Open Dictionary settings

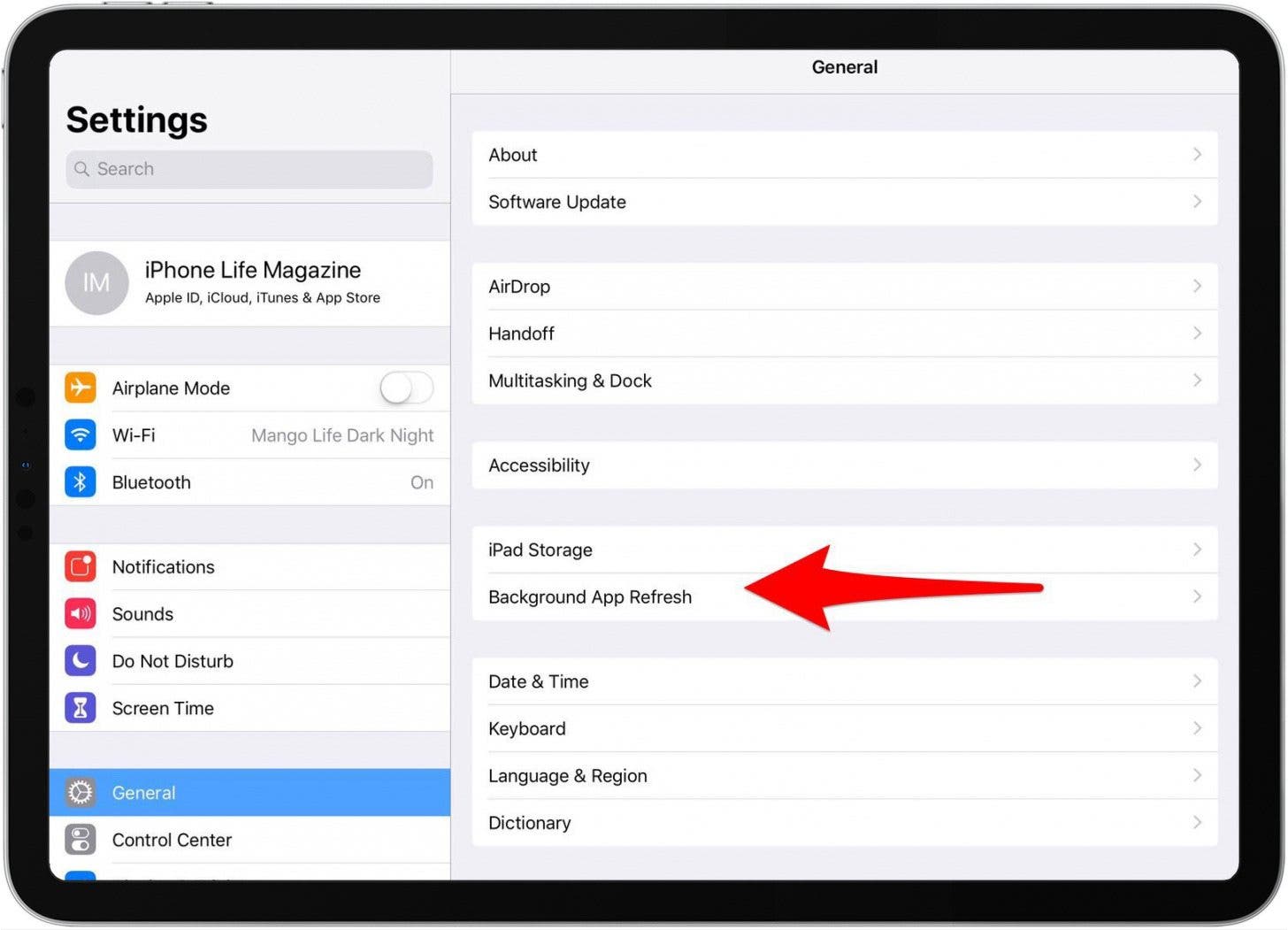(x=845, y=822)
